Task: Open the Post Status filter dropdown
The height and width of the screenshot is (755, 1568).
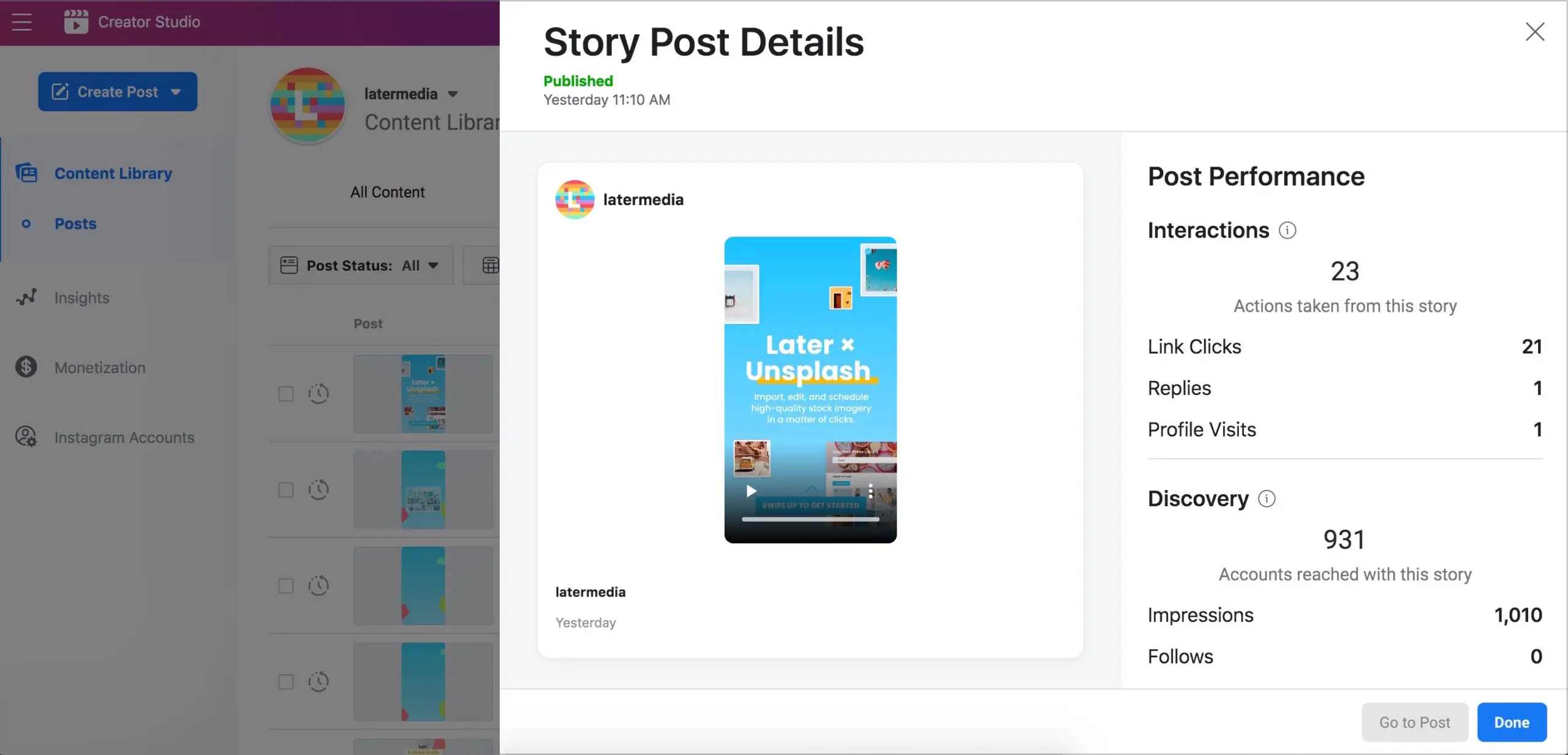Action: [361, 266]
